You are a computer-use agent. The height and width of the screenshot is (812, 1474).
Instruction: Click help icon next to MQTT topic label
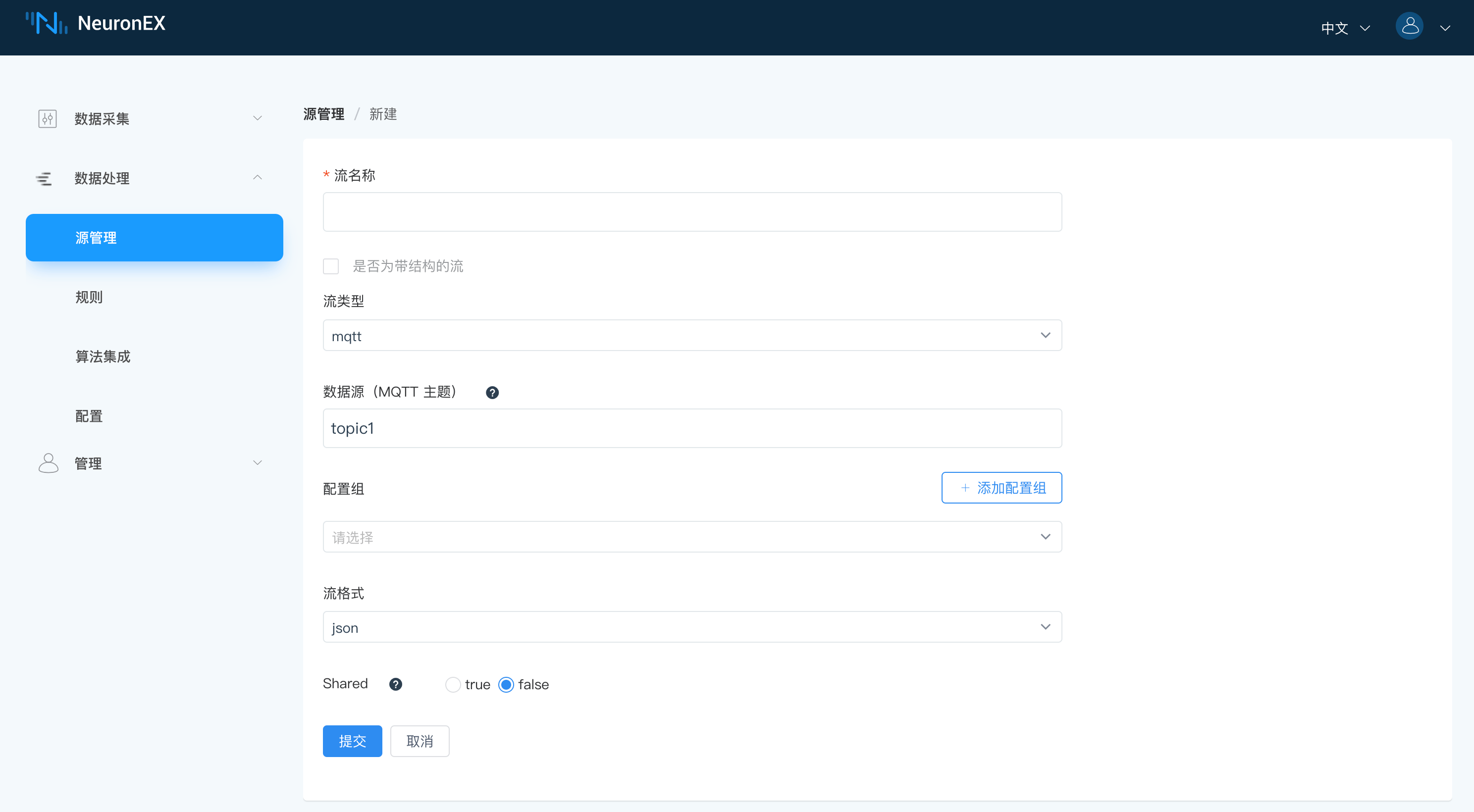[492, 393]
